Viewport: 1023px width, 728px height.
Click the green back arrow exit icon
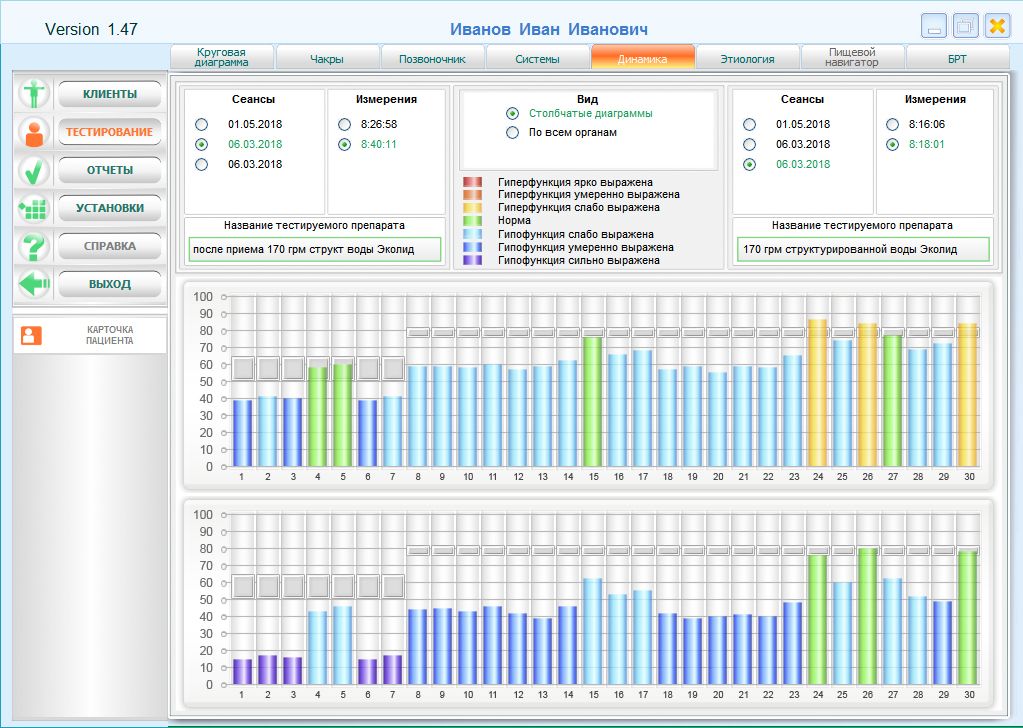coord(35,284)
